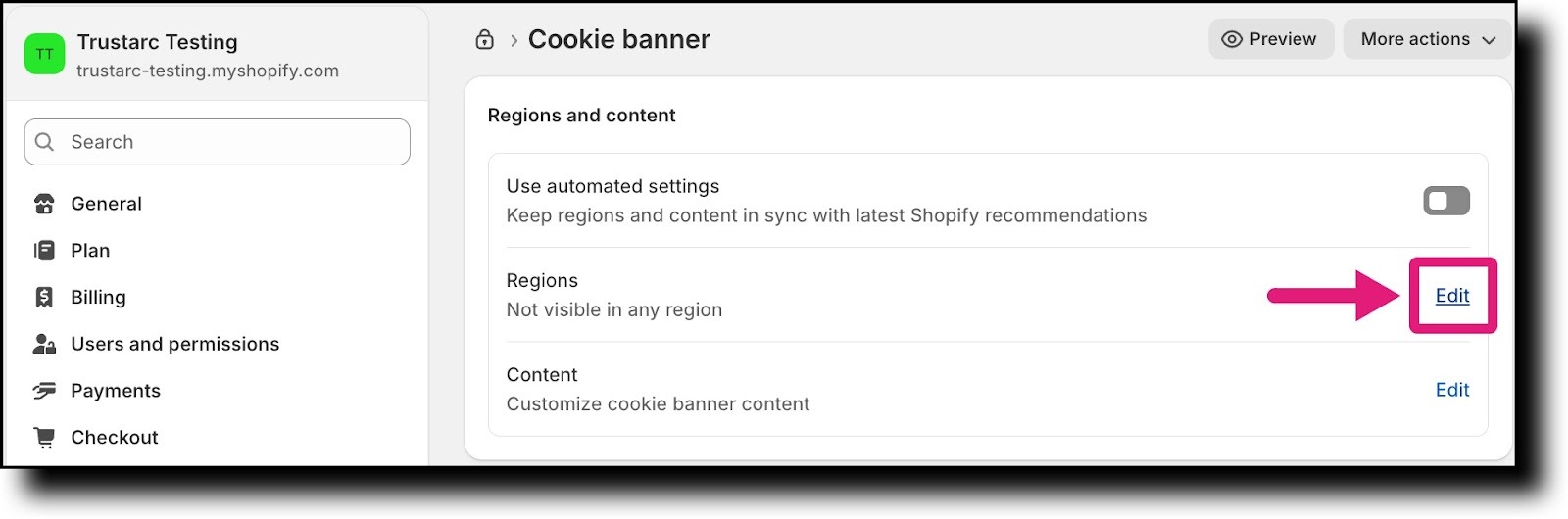Click the Billing receipt icon
The height and width of the screenshot is (519, 1568).
point(44,297)
